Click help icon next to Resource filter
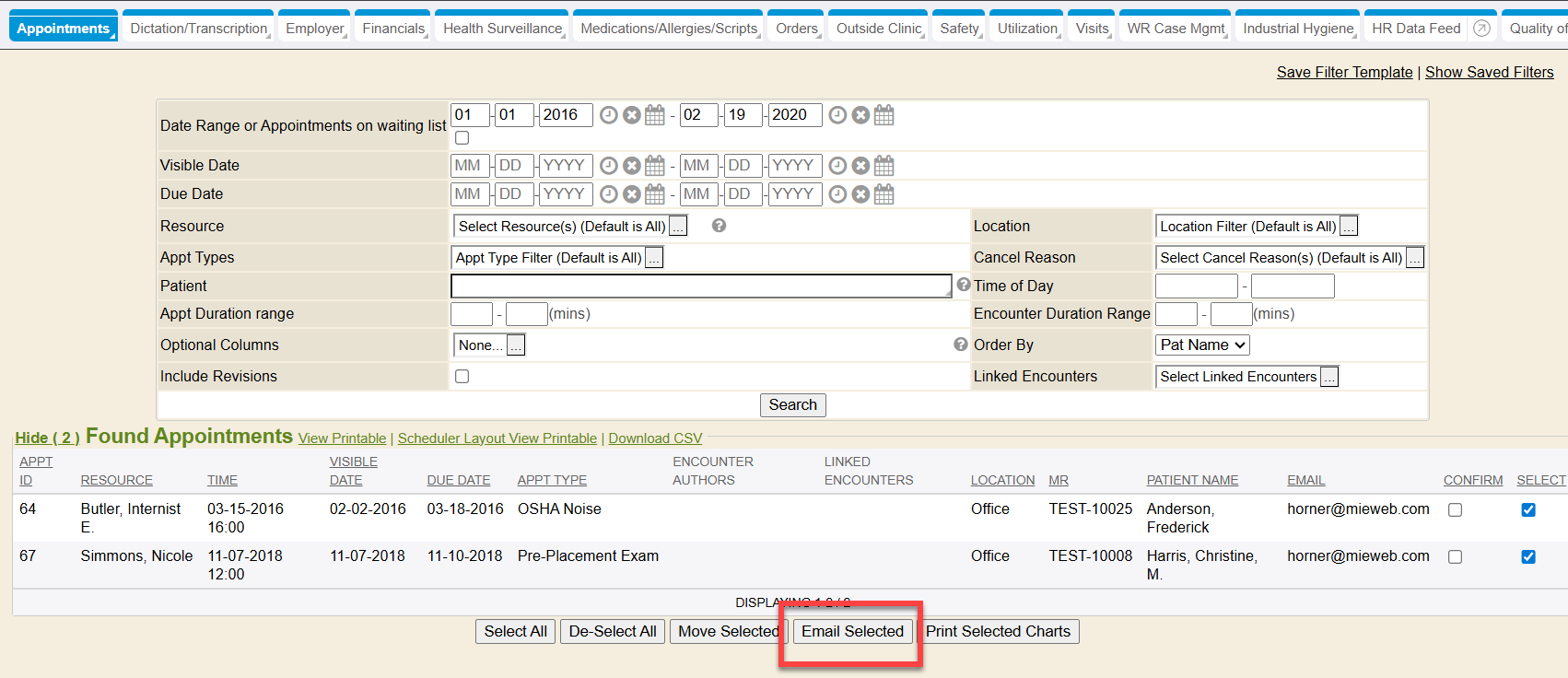This screenshot has height=678, width=1568. click(720, 226)
